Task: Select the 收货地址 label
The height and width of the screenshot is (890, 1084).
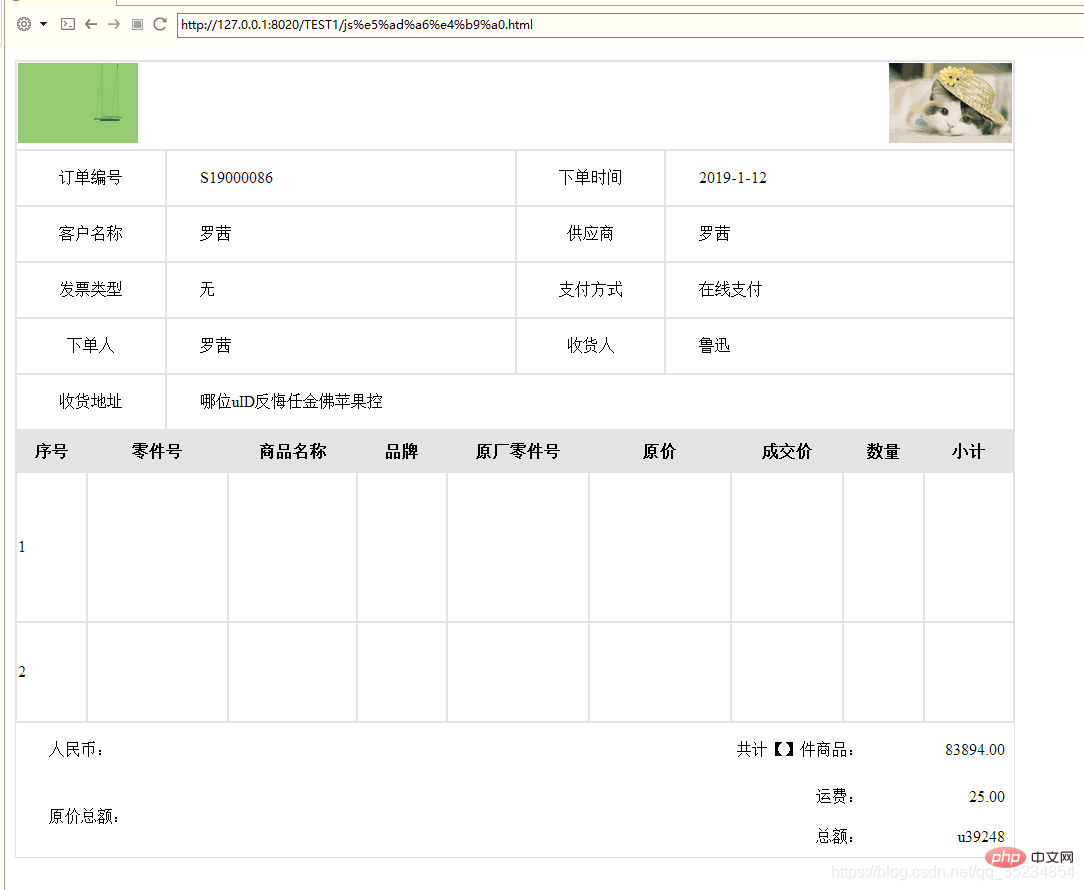Action: click(91, 401)
